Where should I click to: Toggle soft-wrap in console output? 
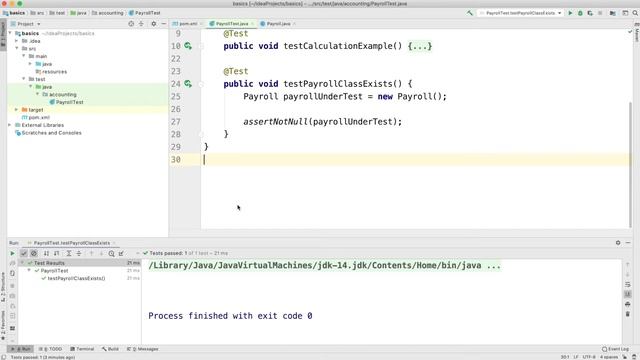tap(627, 284)
